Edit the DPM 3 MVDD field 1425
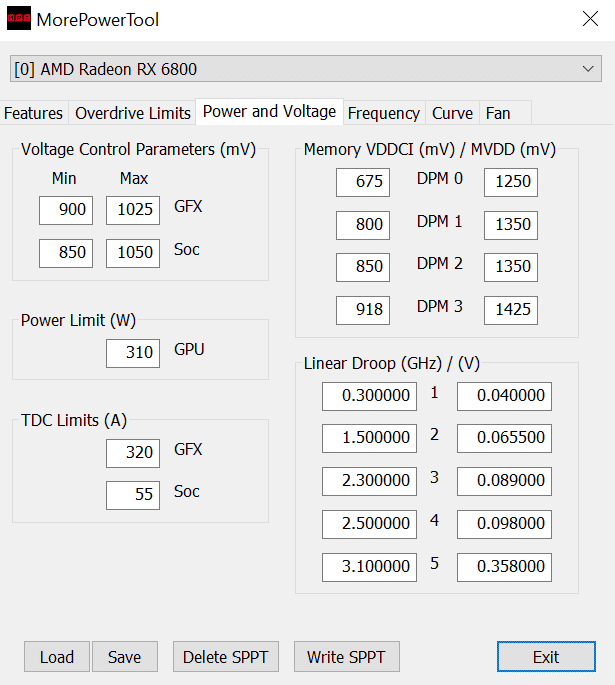Viewport: 615px width, 685px height. coord(511,310)
